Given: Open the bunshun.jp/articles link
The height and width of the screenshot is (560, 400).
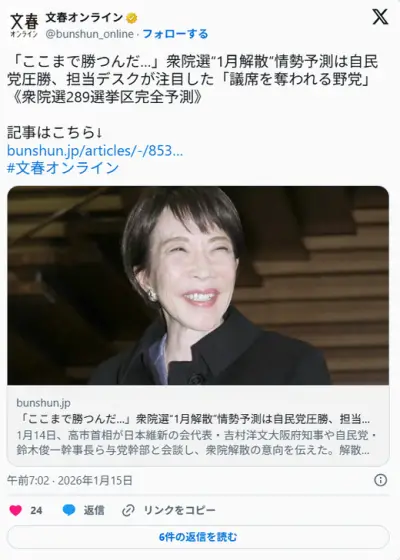Looking at the screenshot, I should [x=95, y=151].
